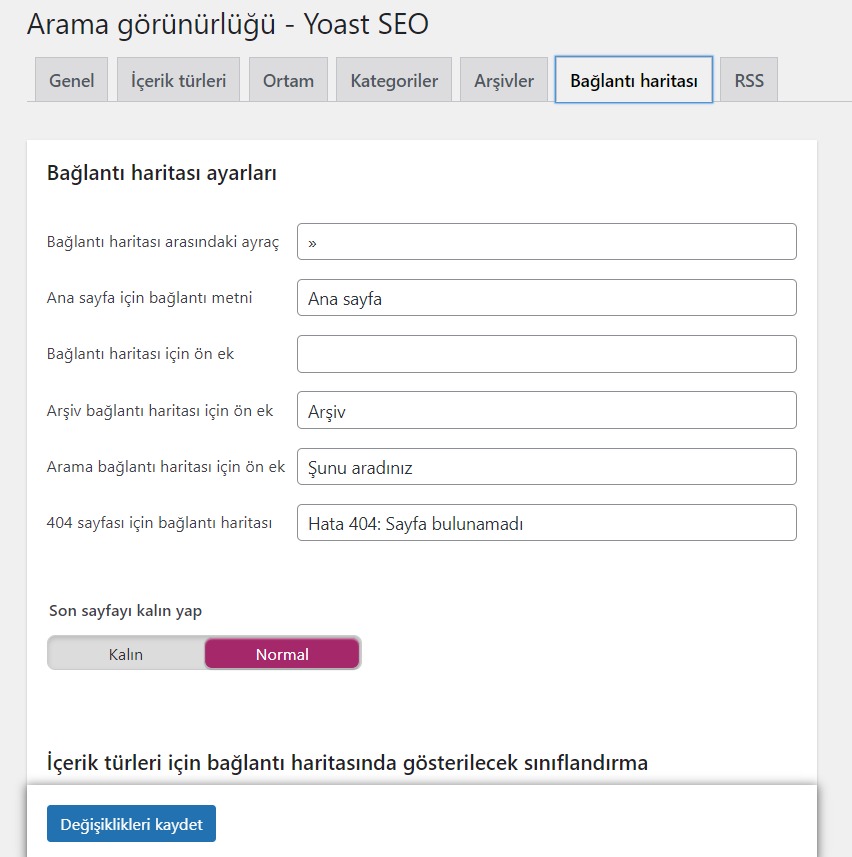Screen dimensions: 852x857
Task: Open the Arşivler tab
Action: (x=504, y=80)
